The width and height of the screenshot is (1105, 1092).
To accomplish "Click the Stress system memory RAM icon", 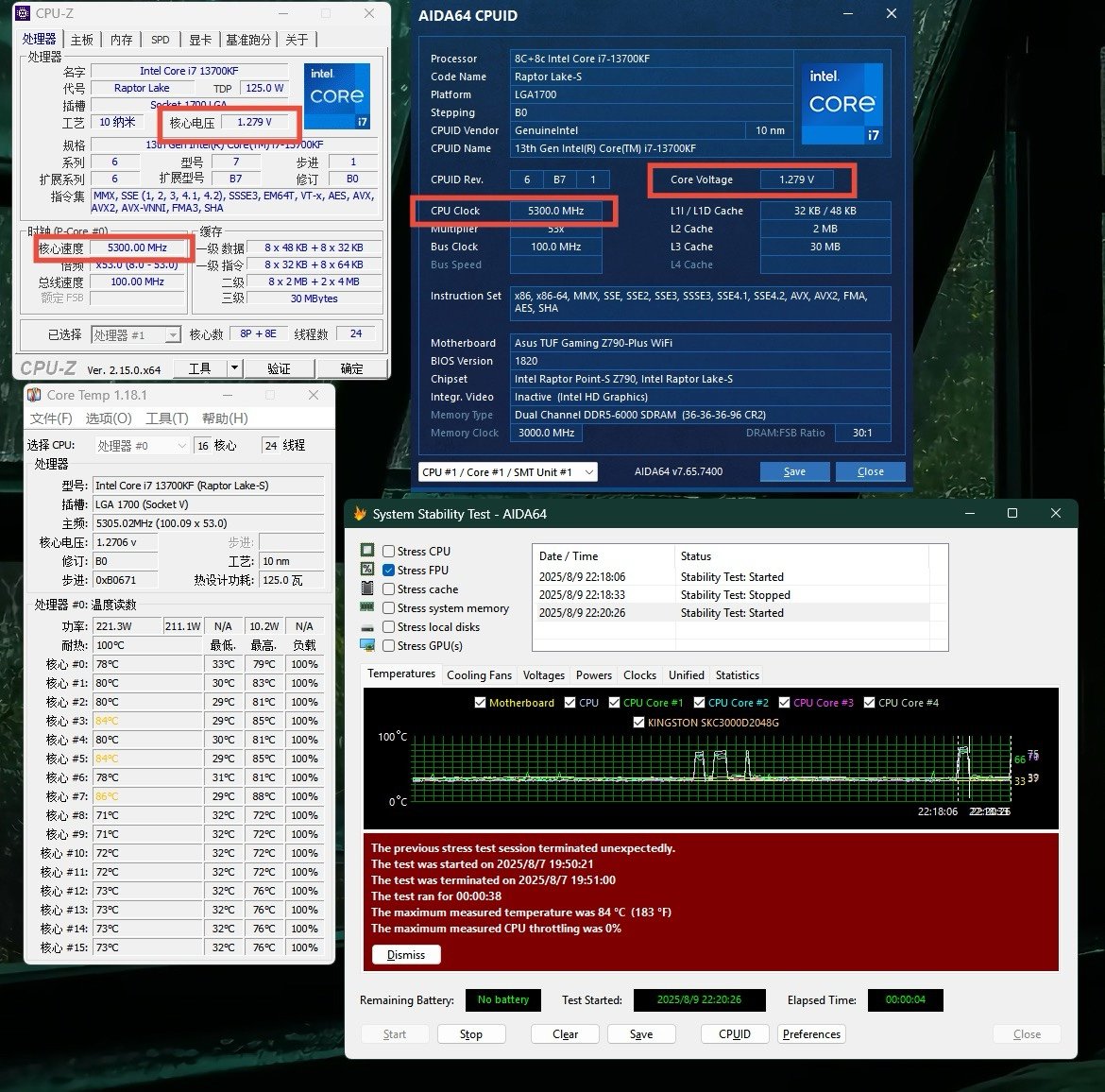I will [367, 607].
